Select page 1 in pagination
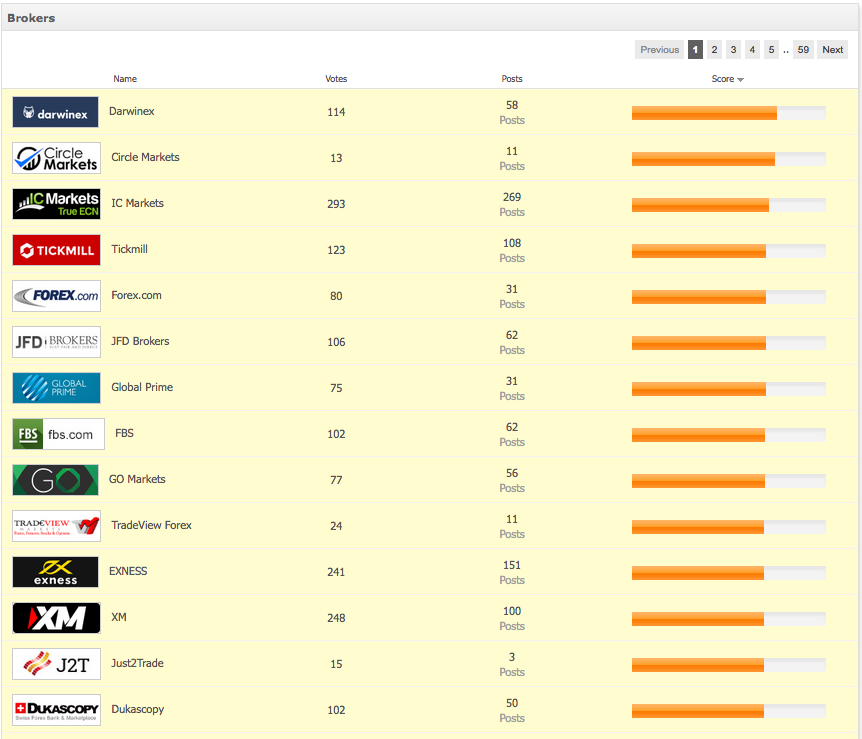 click(695, 49)
